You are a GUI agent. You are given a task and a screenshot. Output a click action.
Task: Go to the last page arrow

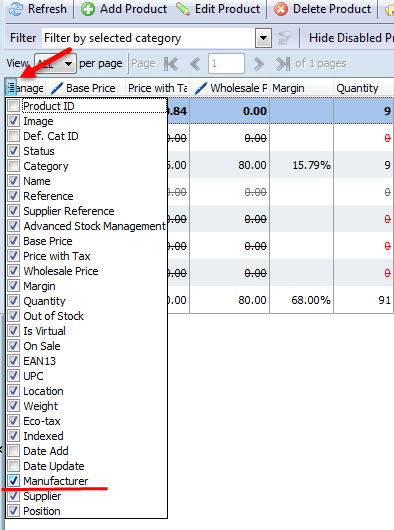tap(283, 64)
